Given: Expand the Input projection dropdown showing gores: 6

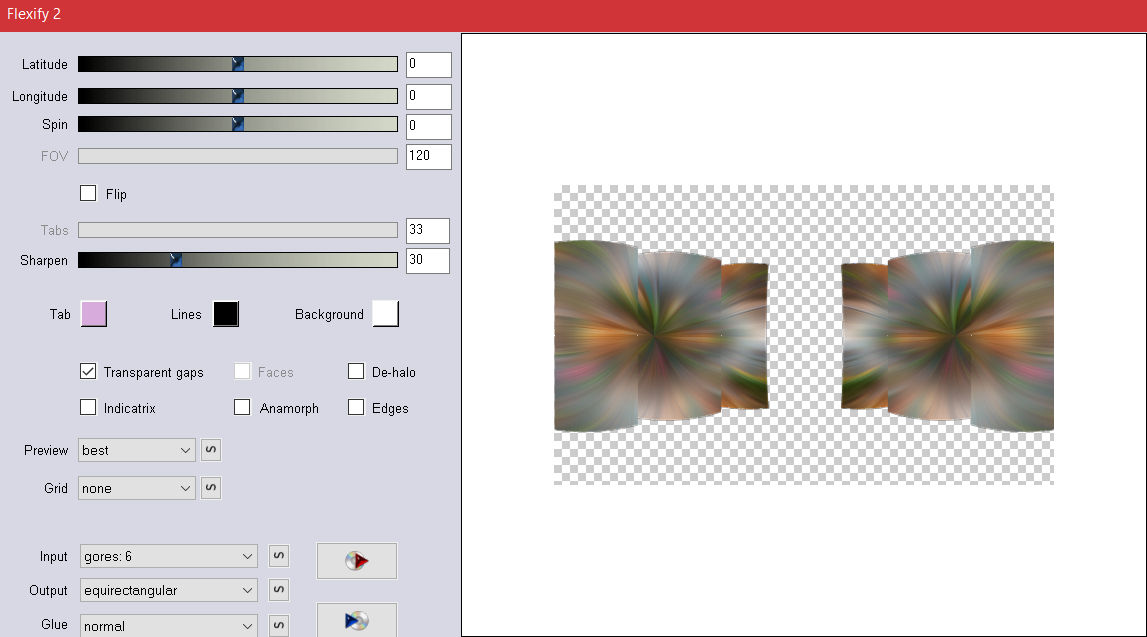Looking at the screenshot, I should pos(168,556).
